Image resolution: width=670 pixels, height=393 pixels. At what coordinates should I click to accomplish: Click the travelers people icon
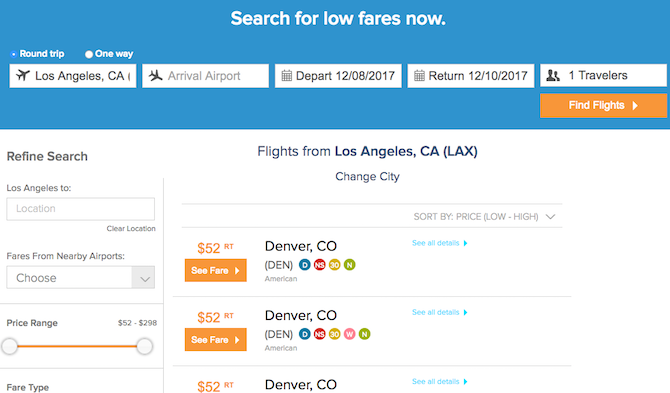pos(553,76)
